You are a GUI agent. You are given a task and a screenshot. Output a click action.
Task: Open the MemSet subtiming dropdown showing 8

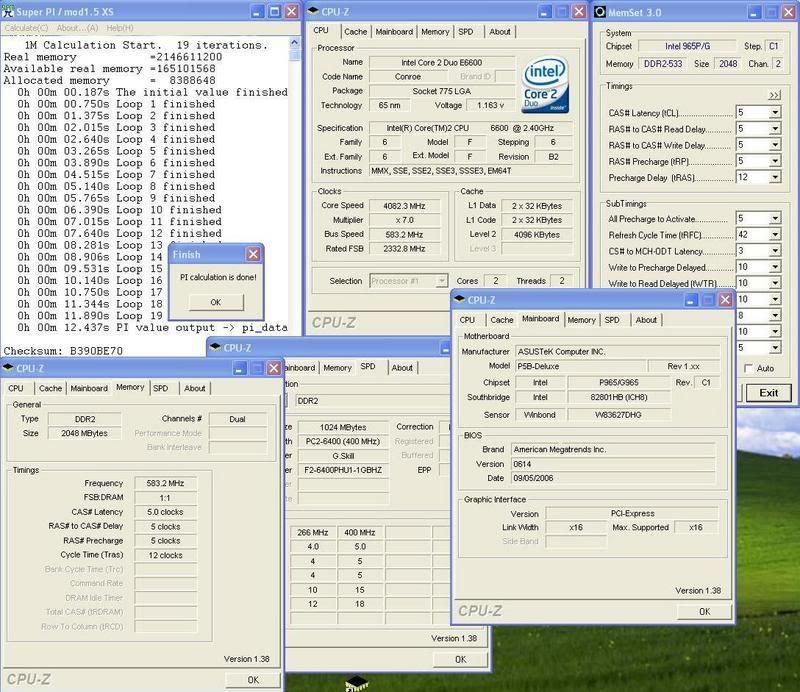tap(775, 315)
